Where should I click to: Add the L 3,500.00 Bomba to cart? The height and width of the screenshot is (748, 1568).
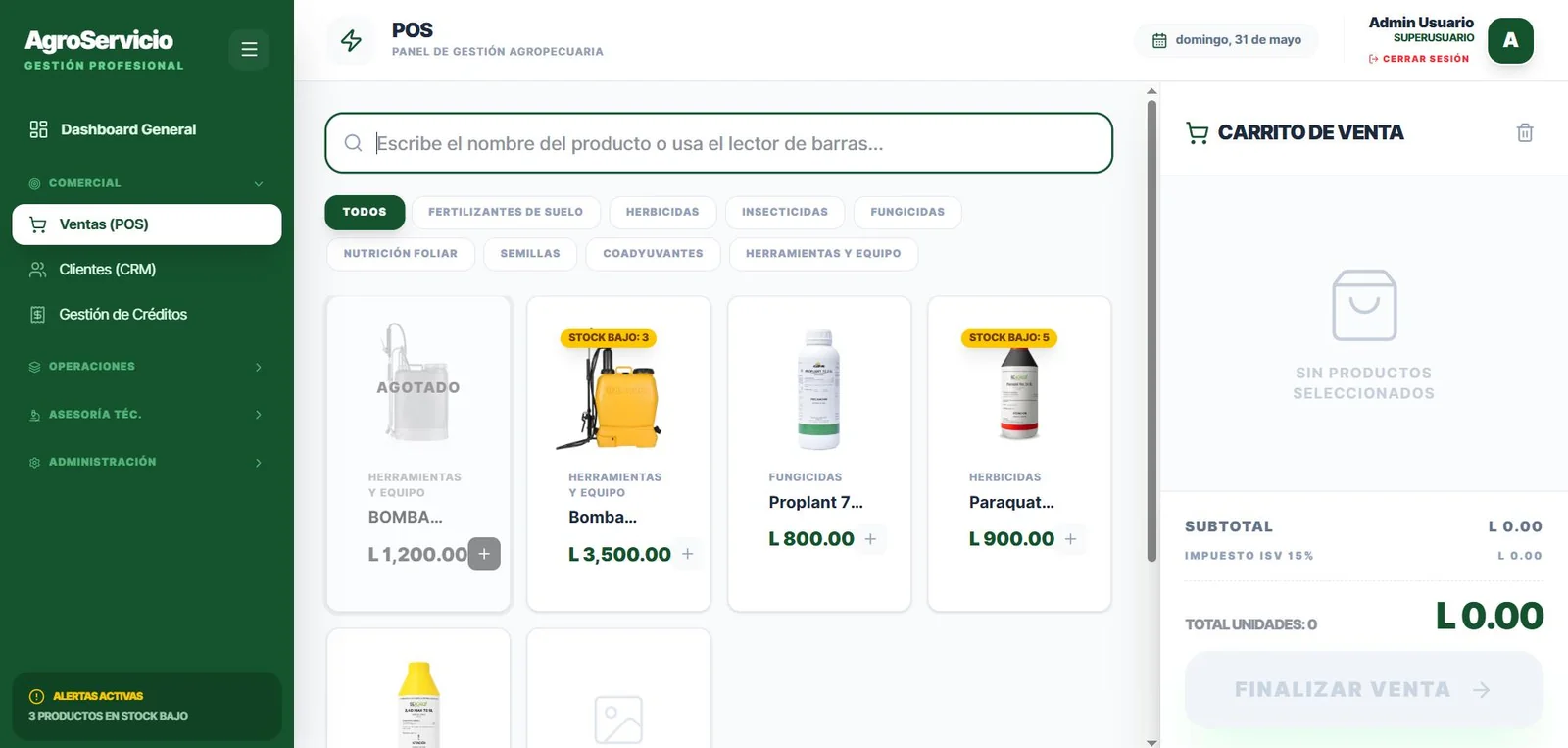coord(688,554)
